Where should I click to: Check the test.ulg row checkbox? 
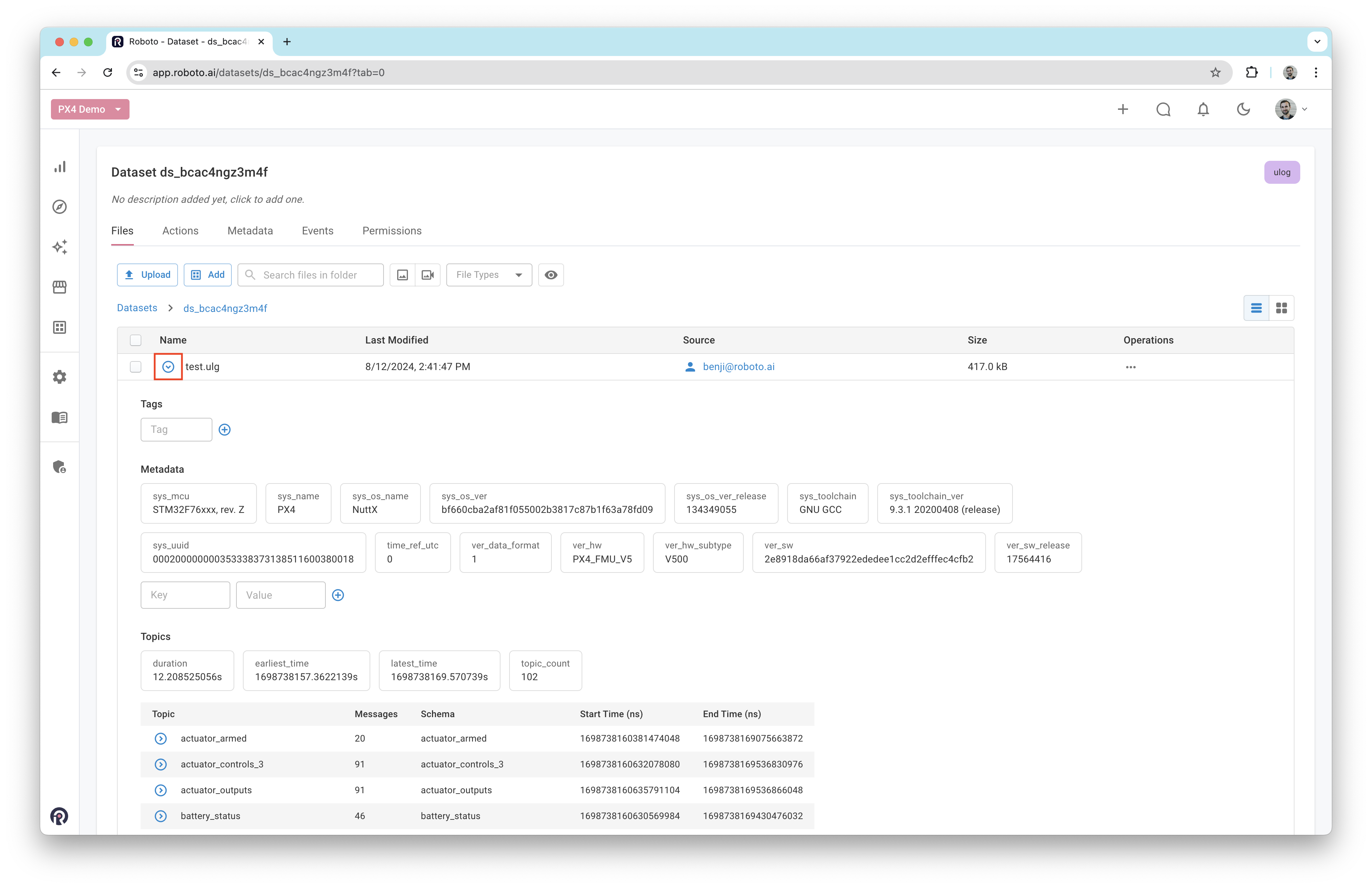[135, 367]
